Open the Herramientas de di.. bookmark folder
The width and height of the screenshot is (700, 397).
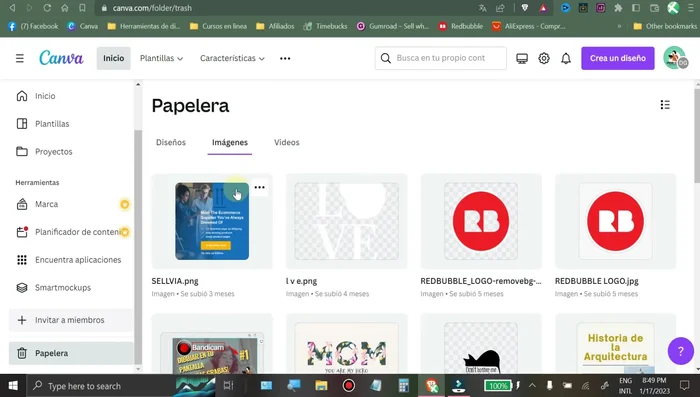point(143,26)
